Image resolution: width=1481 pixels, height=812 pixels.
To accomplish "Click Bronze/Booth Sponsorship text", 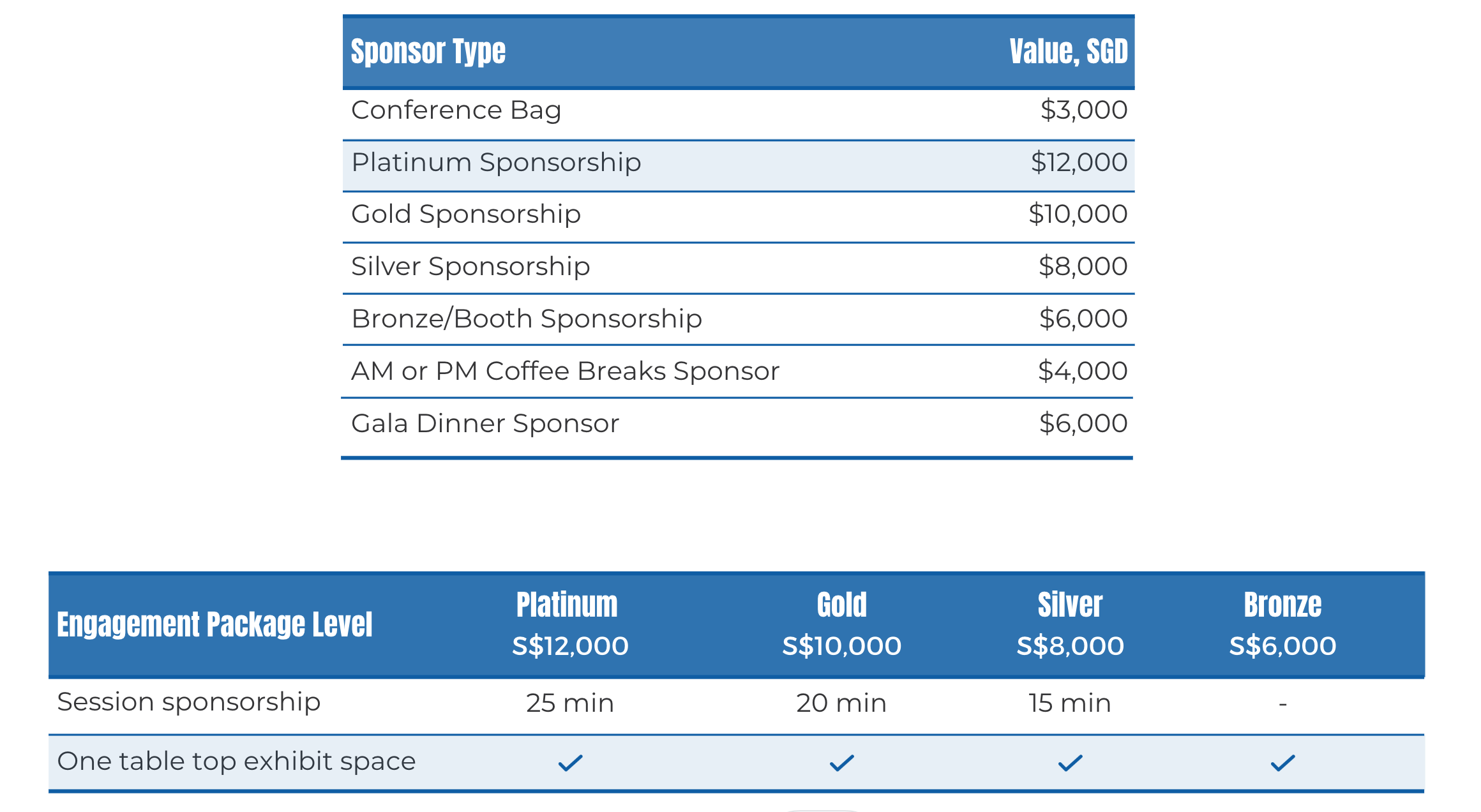I will [527, 319].
